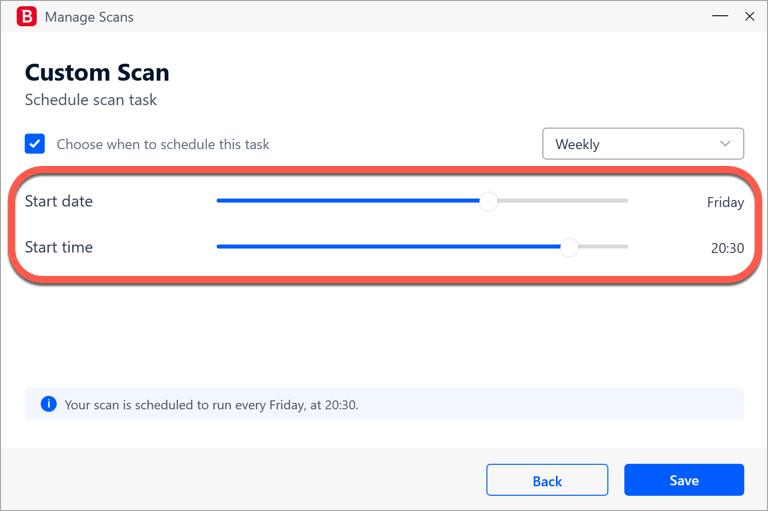768x511 pixels.
Task: Click the gray unfilled end of Start time track
Action: 603,247
